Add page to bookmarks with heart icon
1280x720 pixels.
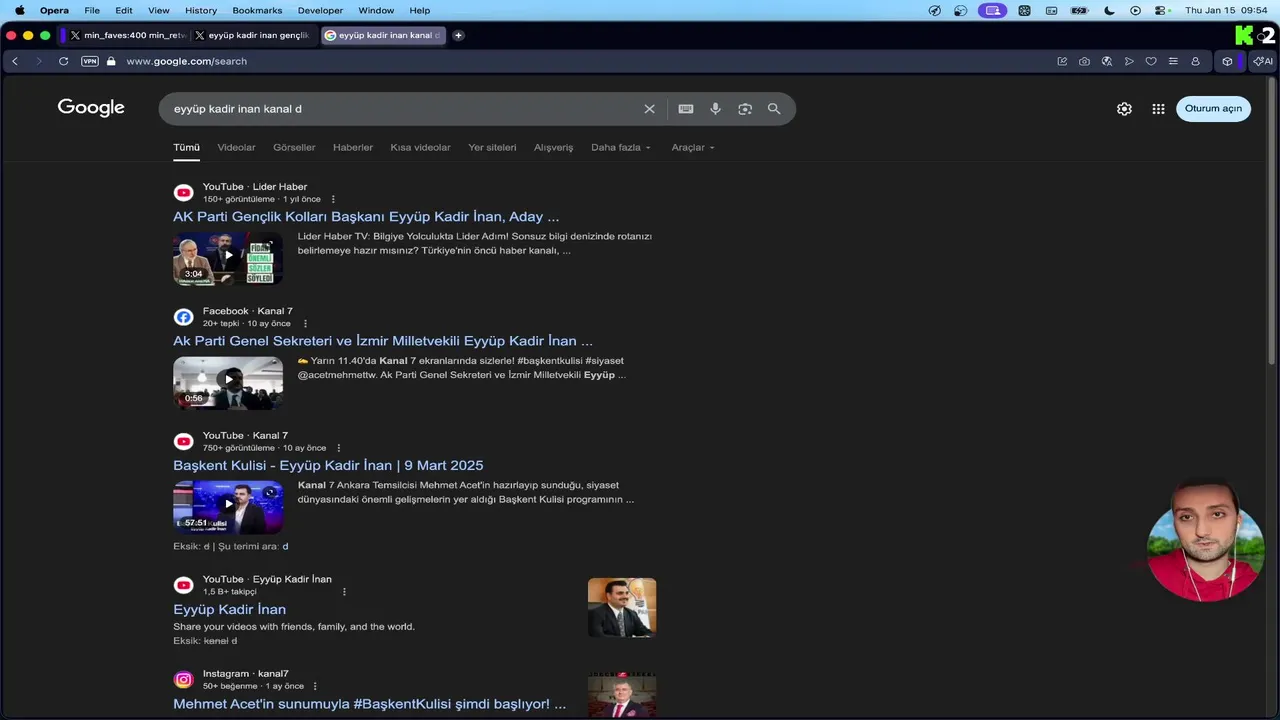1151,61
